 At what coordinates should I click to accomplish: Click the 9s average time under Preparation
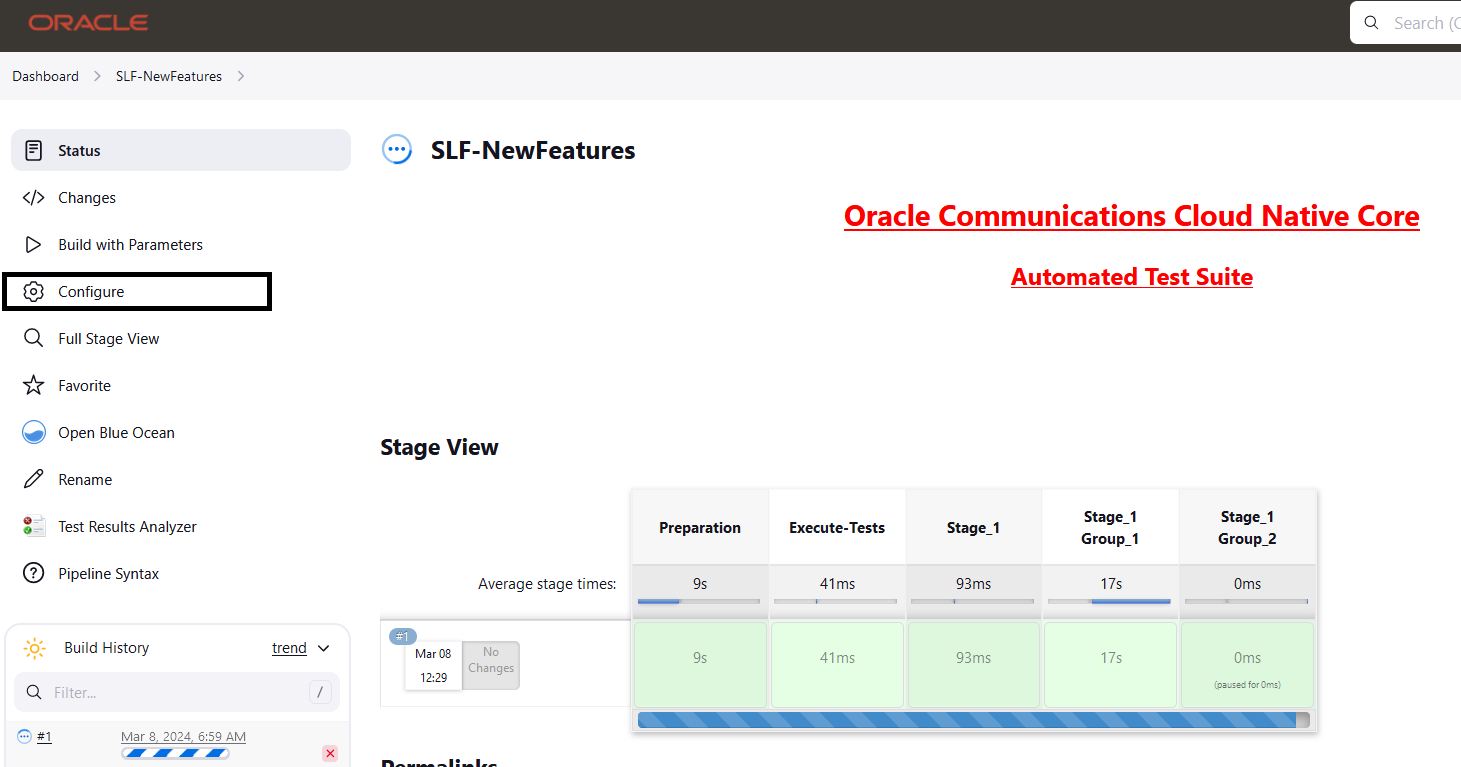point(700,584)
